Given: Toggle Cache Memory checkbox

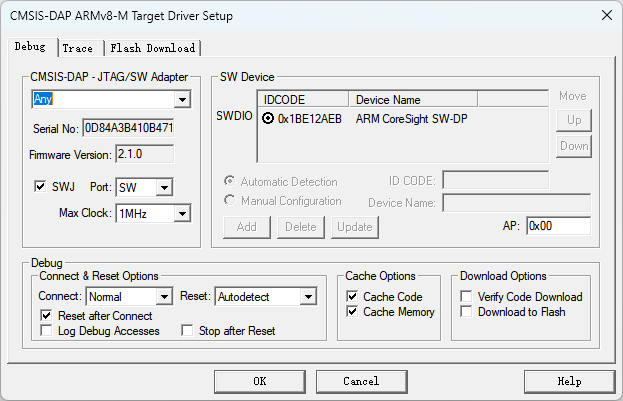Looking at the screenshot, I should [x=352, y=311].
